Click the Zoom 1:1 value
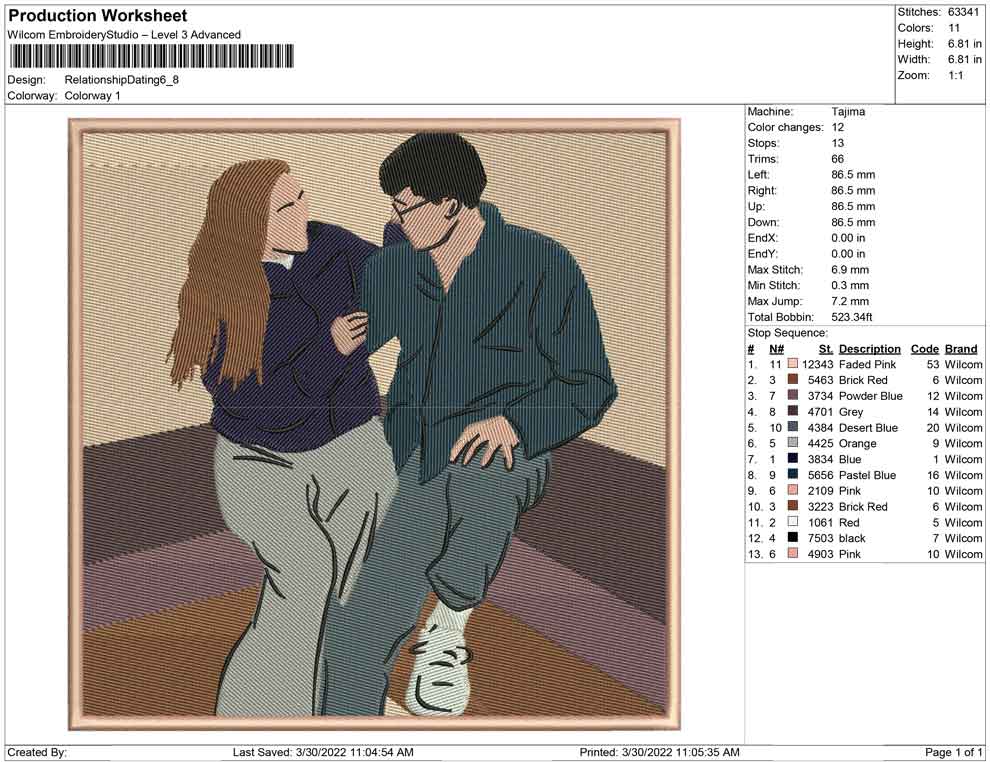Image resolution: width=990 pixels, height=762 pixels. coord(955,76)
